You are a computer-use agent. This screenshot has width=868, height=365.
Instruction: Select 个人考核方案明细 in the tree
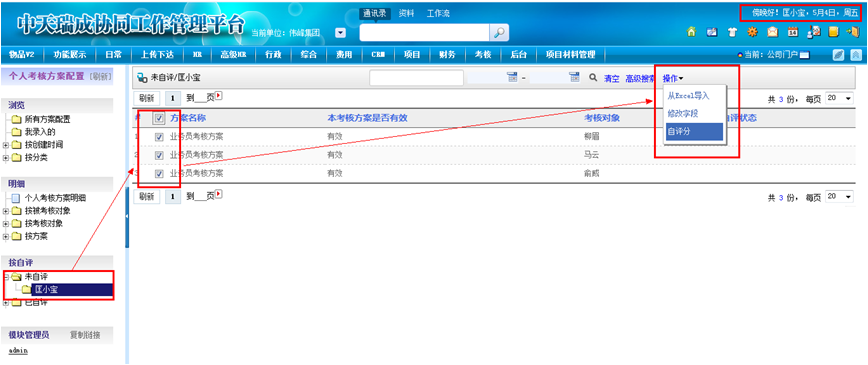(x=55, y=198)
